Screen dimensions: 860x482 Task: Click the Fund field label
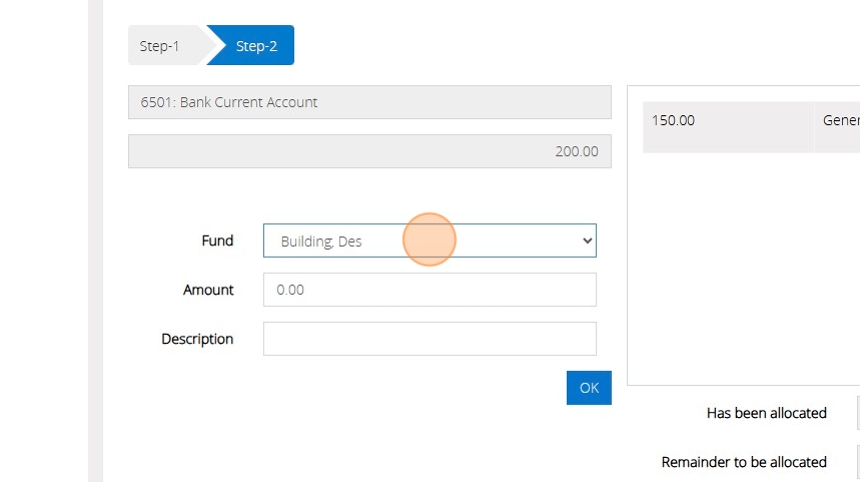tap(217, 241)
